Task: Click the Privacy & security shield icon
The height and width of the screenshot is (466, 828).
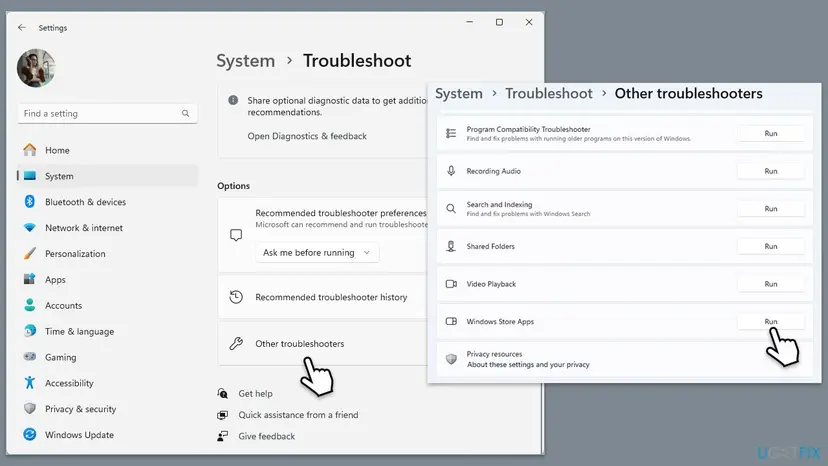Action: pos(30,408)
